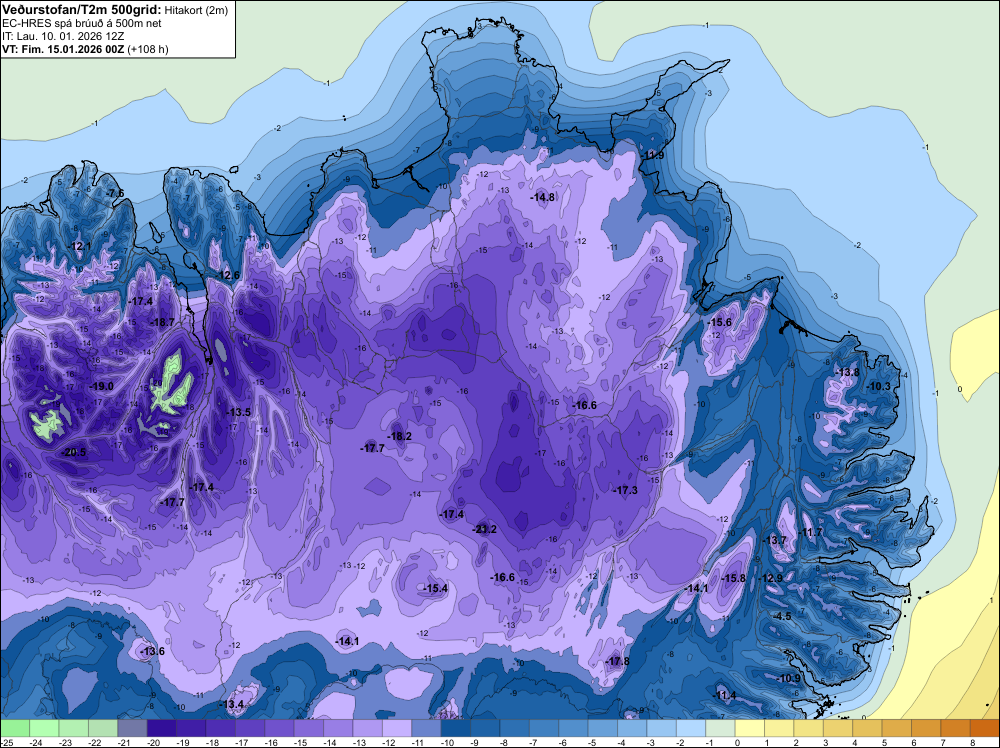Viewport: 1000px width, 748px height.
Task: Select the legend swatch labeled -22
Action: (x=103, y=728)
